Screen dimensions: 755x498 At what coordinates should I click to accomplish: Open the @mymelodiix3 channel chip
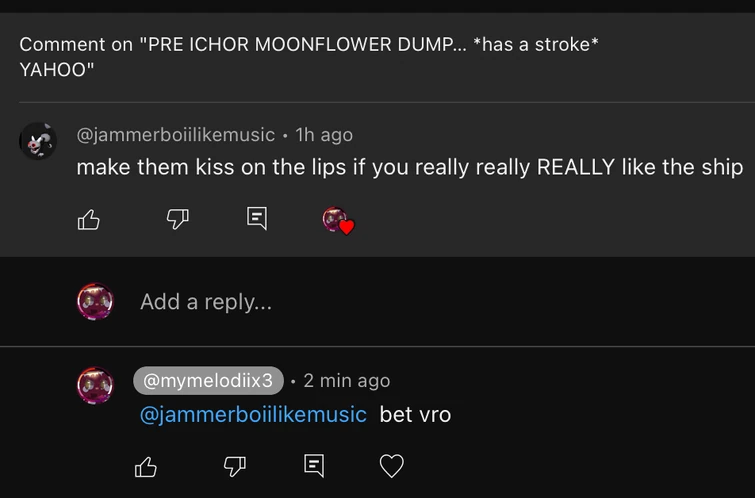click(x=208, y=380)
